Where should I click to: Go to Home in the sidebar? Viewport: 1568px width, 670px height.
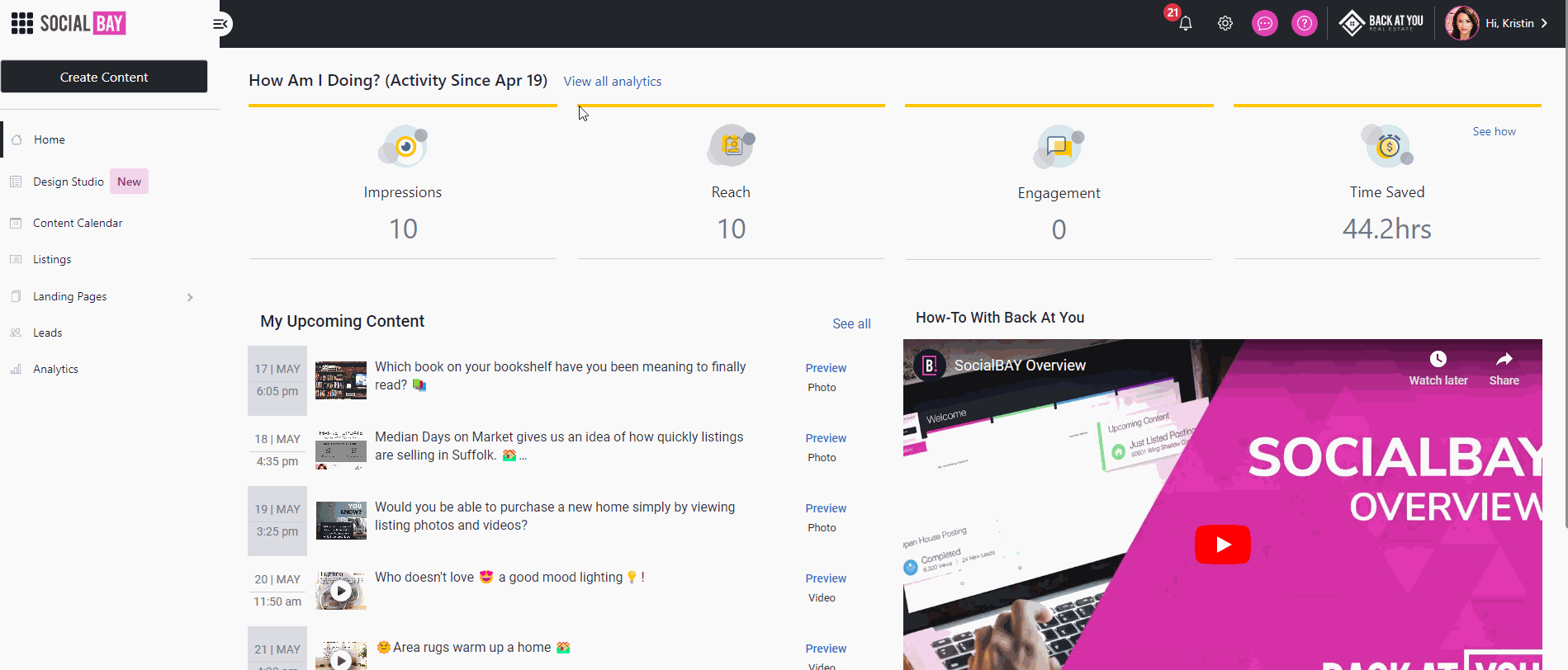click(x=50, y=139)
